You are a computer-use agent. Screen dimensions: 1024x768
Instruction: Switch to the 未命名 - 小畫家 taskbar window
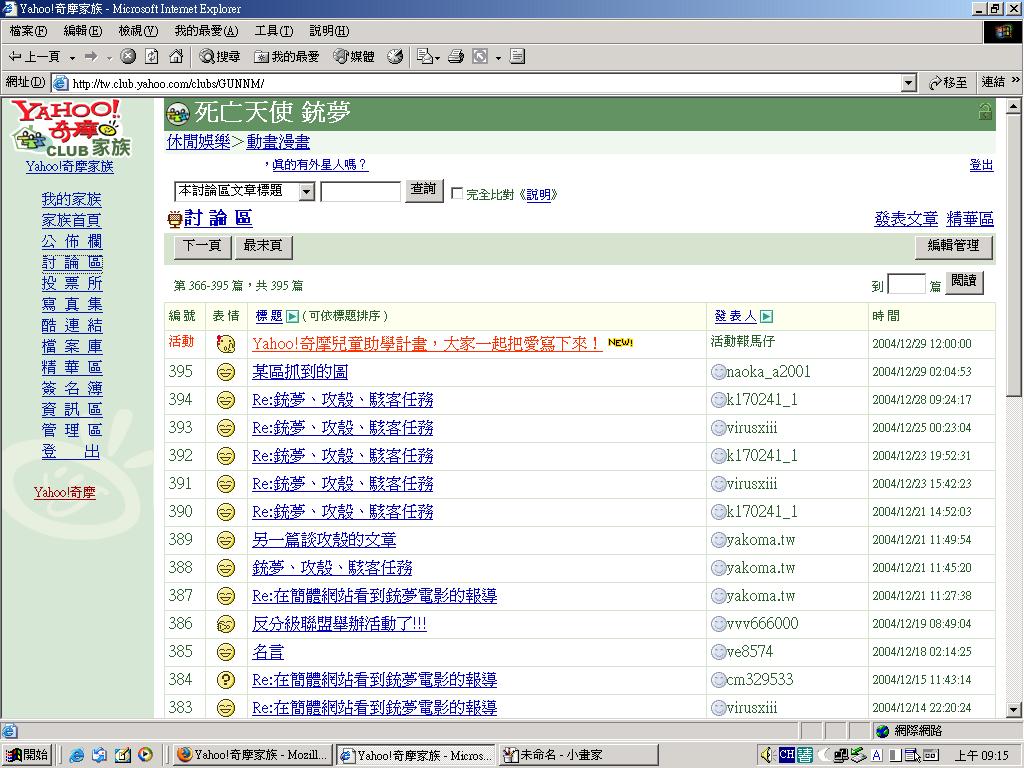578,755
